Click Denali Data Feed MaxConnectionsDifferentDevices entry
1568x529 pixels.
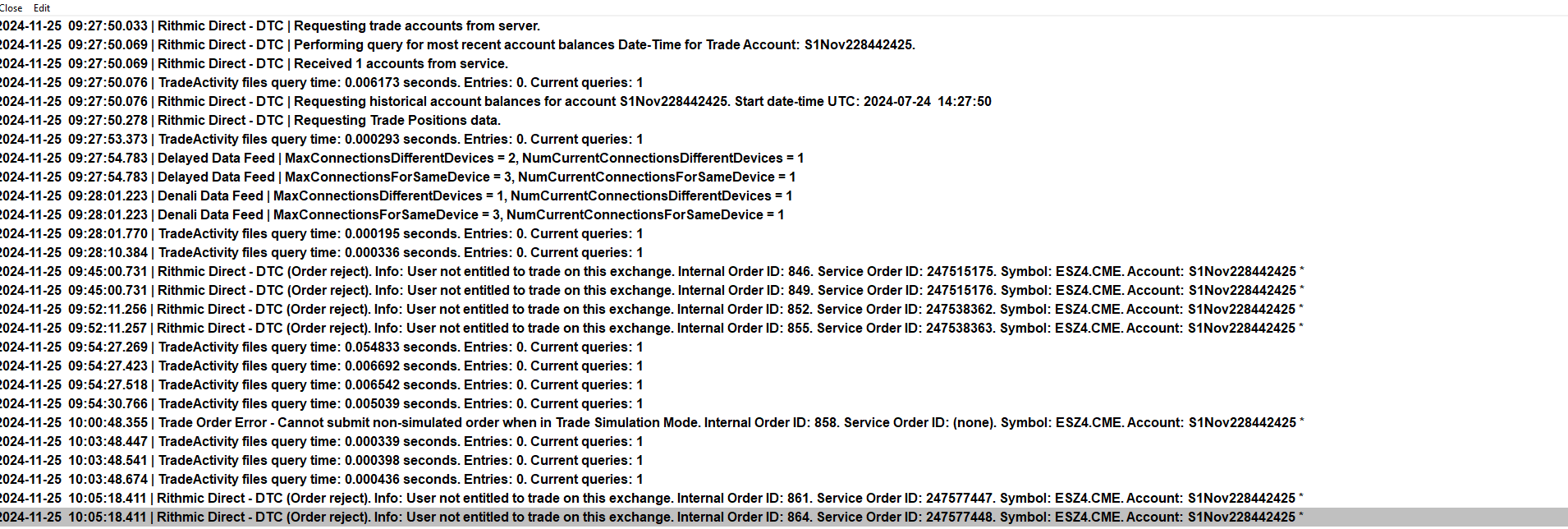pos(410,196)
